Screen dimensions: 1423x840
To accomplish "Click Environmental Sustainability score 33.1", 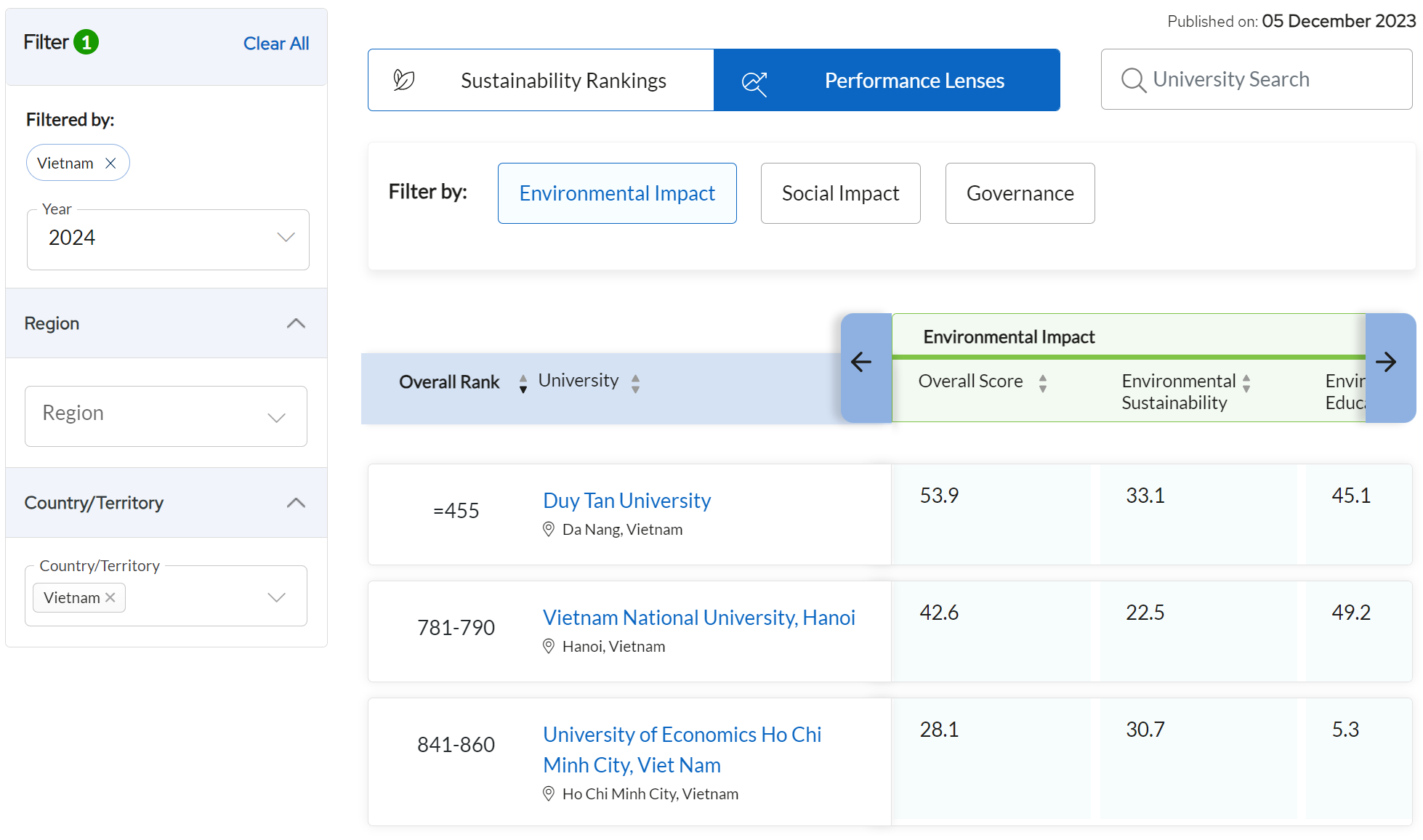I will click(x=1145, y=496).
